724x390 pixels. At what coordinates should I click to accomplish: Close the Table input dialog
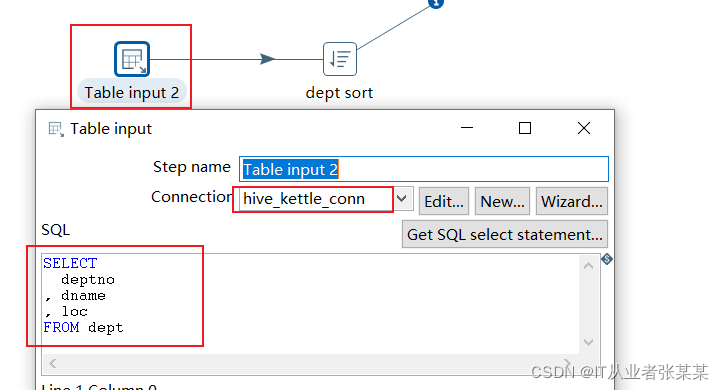coord(584,128)
